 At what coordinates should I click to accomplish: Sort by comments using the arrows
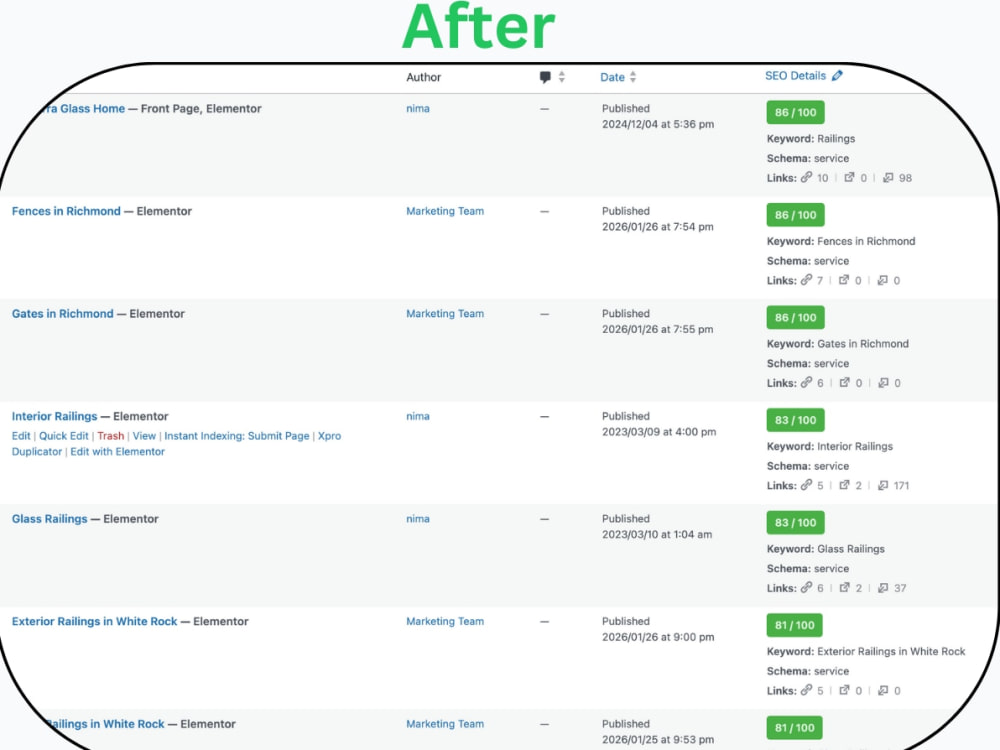[x=562, y=77]
